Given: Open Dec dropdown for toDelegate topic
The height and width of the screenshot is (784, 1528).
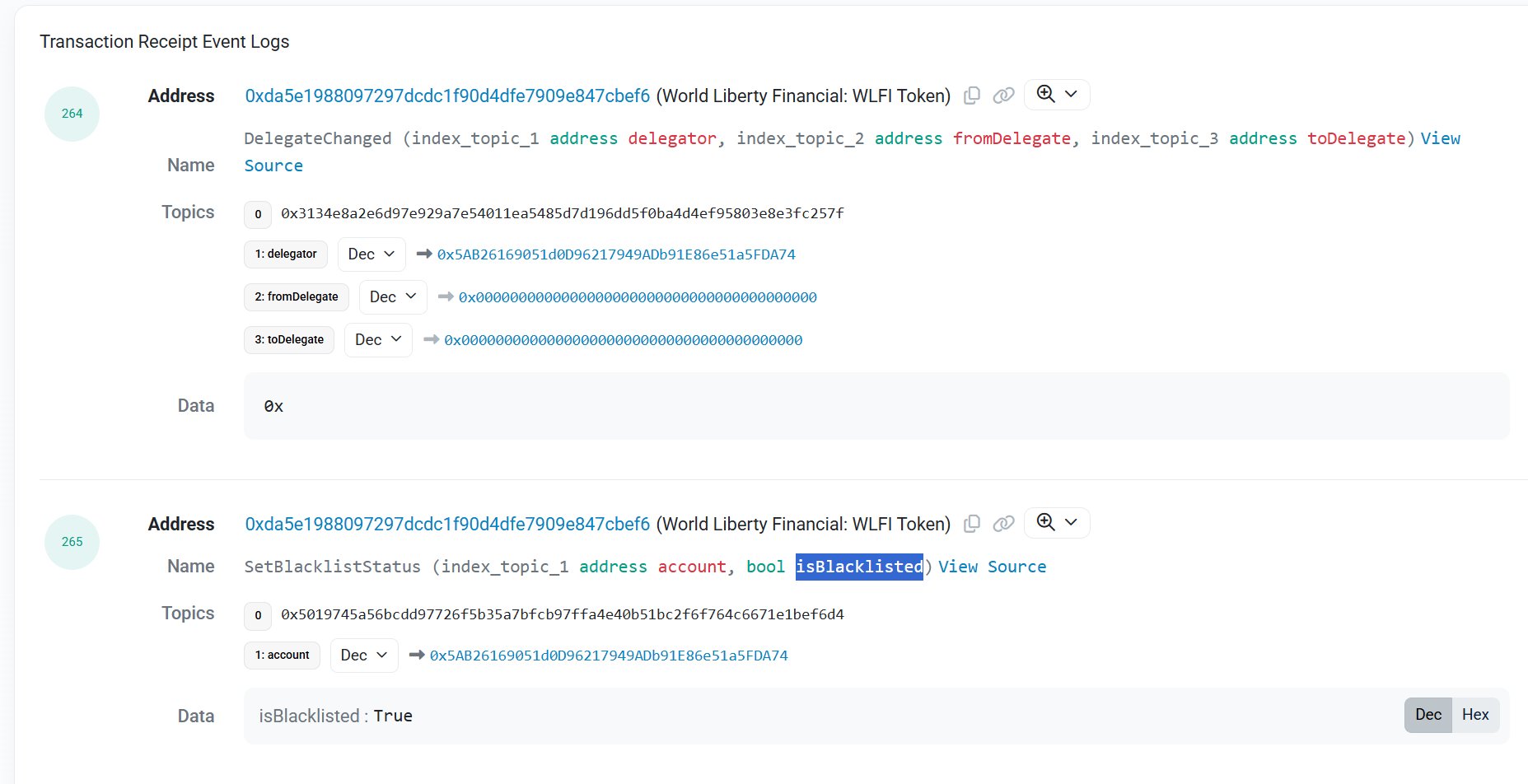Looking at the screenshot, I should [378, 340].
